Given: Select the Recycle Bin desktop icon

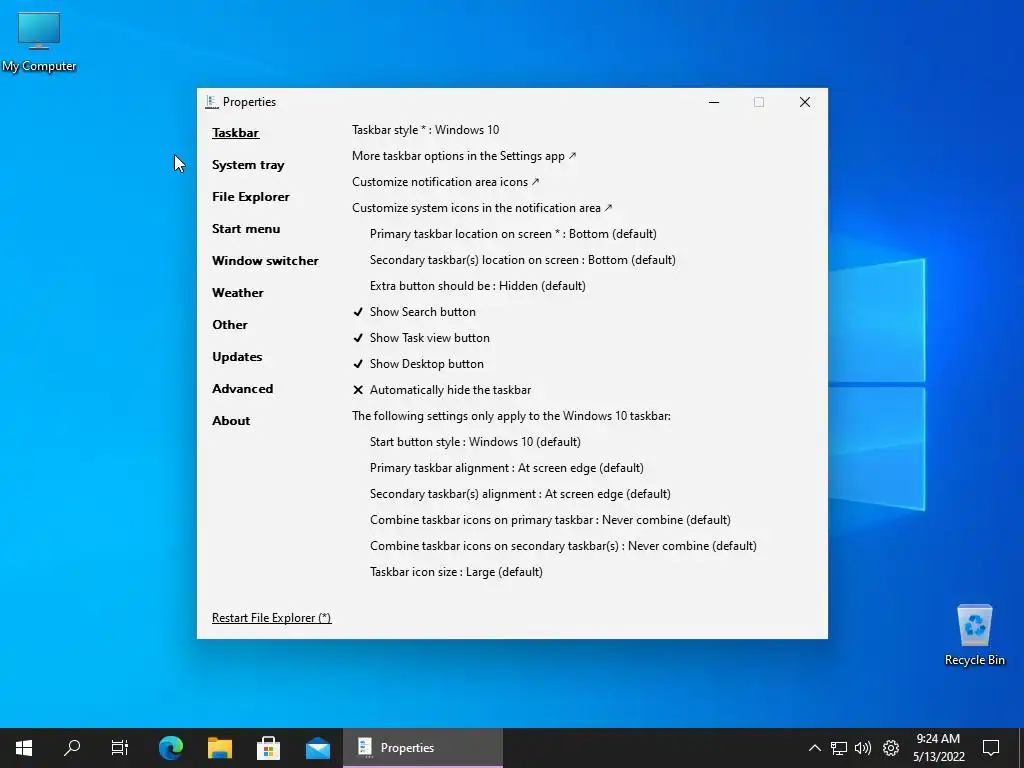Looking at the screenshot, I should pyautogui.click(x=974, y=635).
